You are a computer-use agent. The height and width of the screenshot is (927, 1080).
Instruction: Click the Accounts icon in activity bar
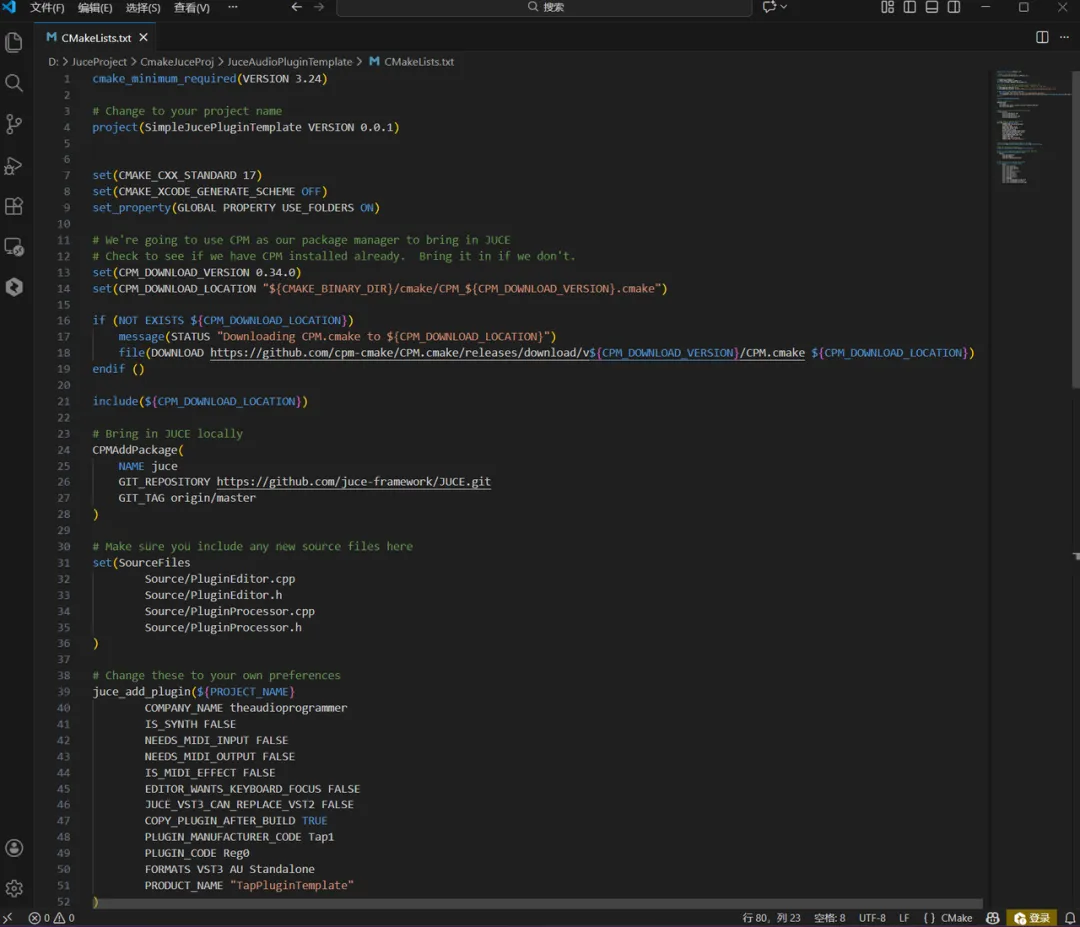[14, 848]
